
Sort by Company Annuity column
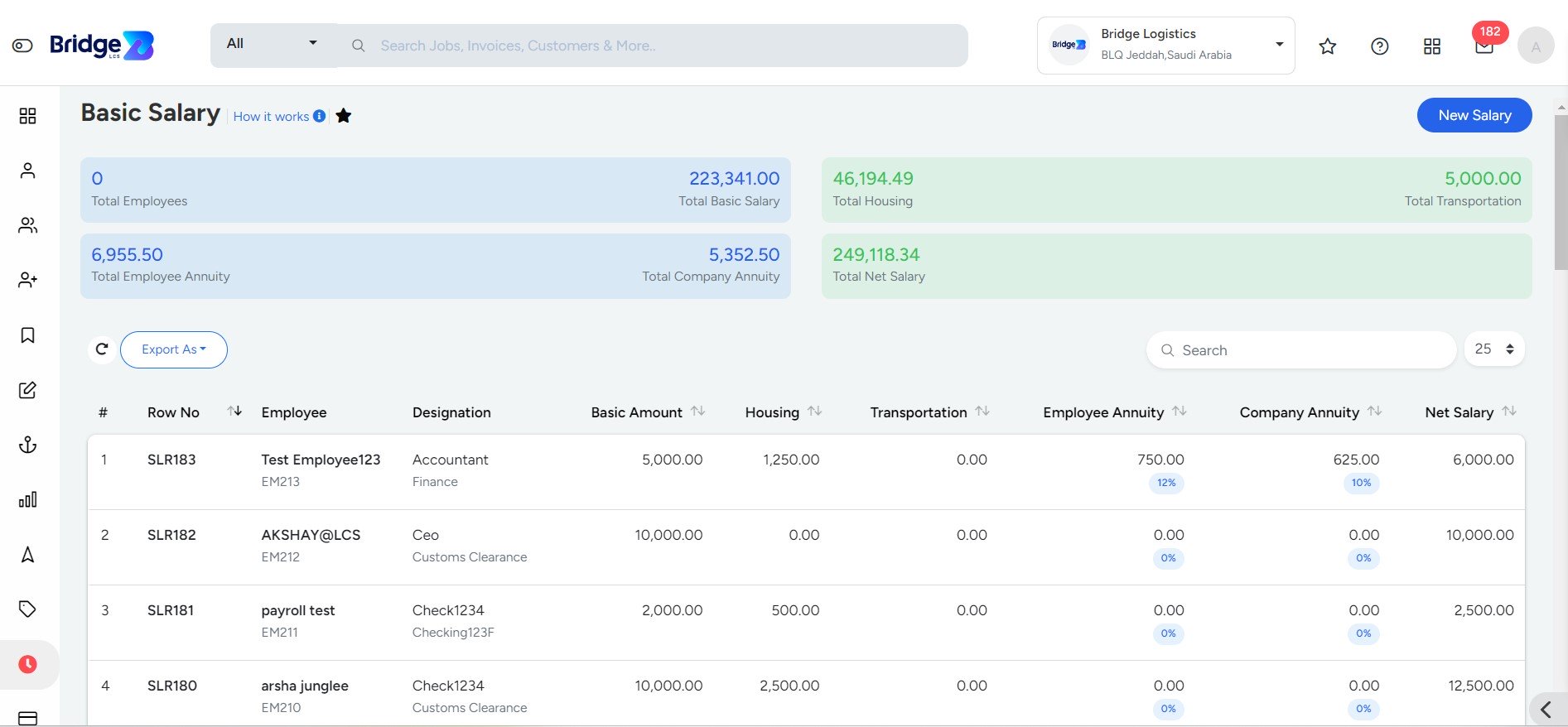(1375, 412)
